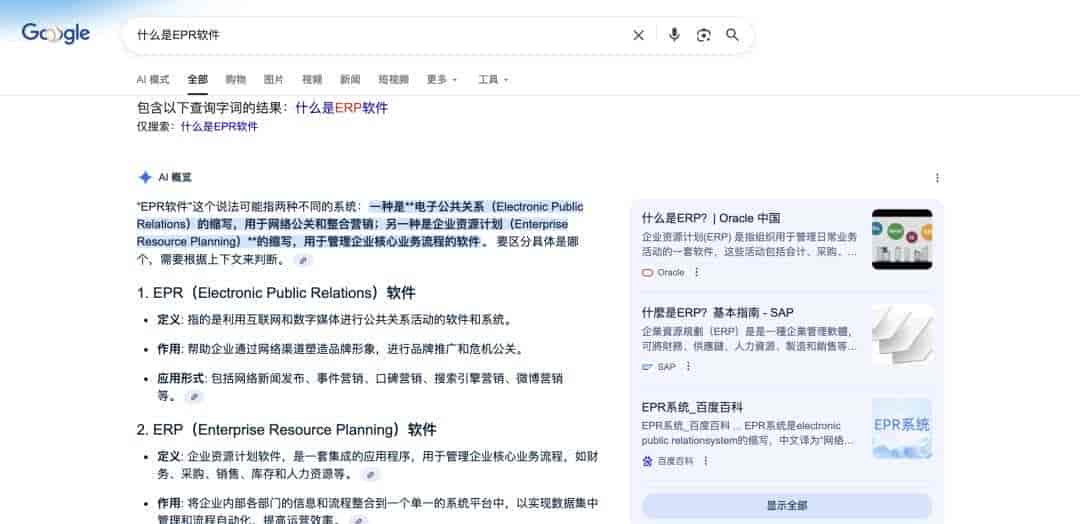This screenshot has width=1080, height=524.
Task: Click the 显示全部 button
Action: 787,505
